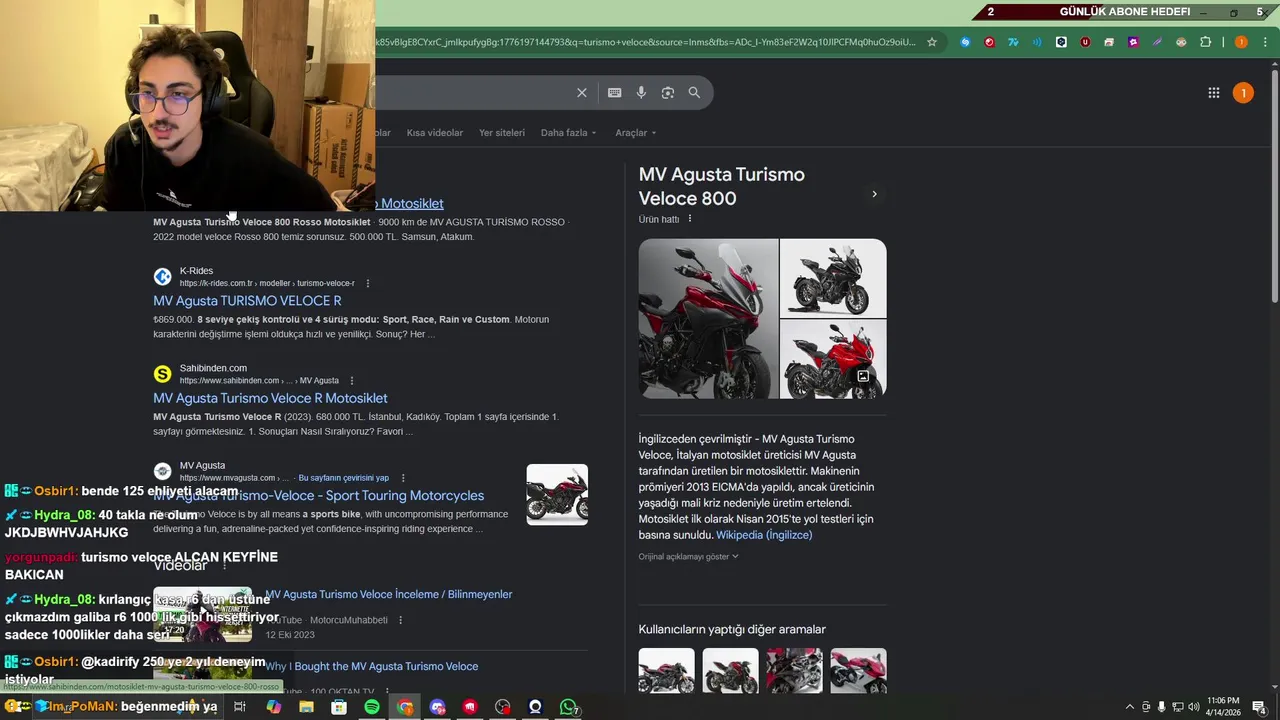The height and width of the screenshot is (720, 1280).
Task: Bookmark this page with the star icon
Action: point(932,42)
